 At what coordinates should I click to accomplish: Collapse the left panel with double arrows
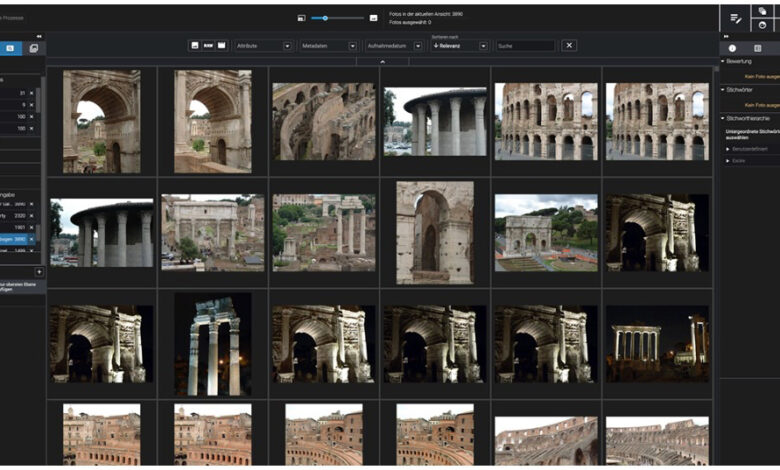click(40, 35)
